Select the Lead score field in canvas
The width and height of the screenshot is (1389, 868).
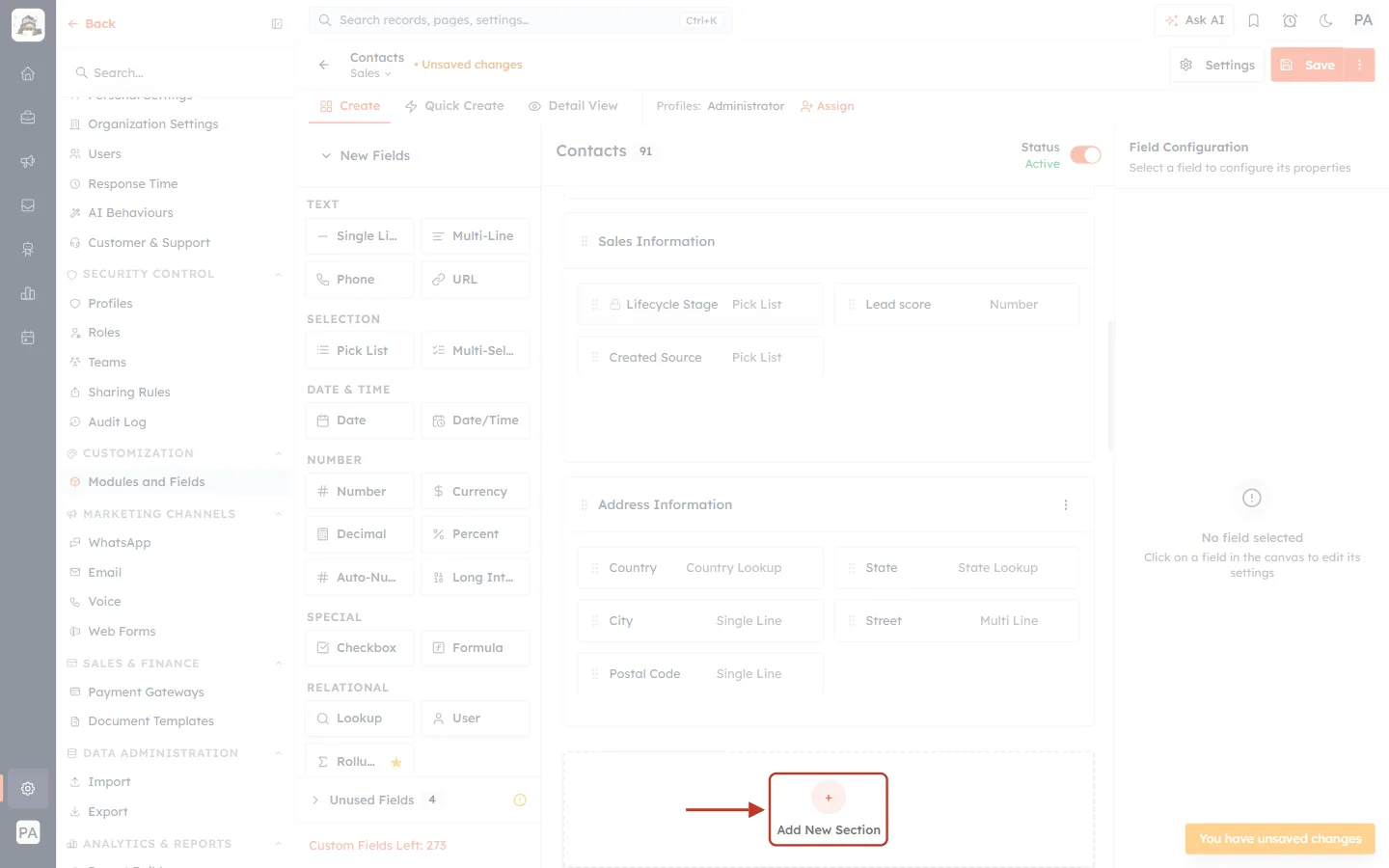957,305
